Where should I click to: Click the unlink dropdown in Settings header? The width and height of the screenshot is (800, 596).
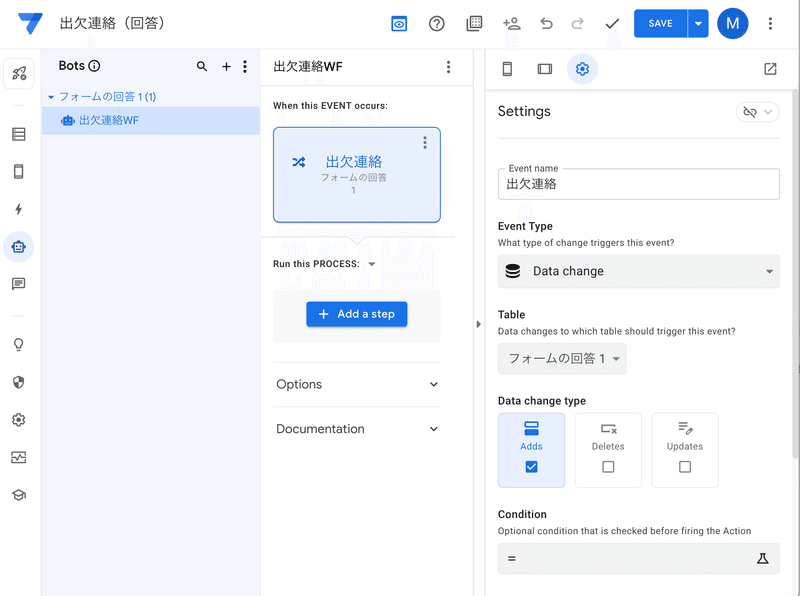758,112
